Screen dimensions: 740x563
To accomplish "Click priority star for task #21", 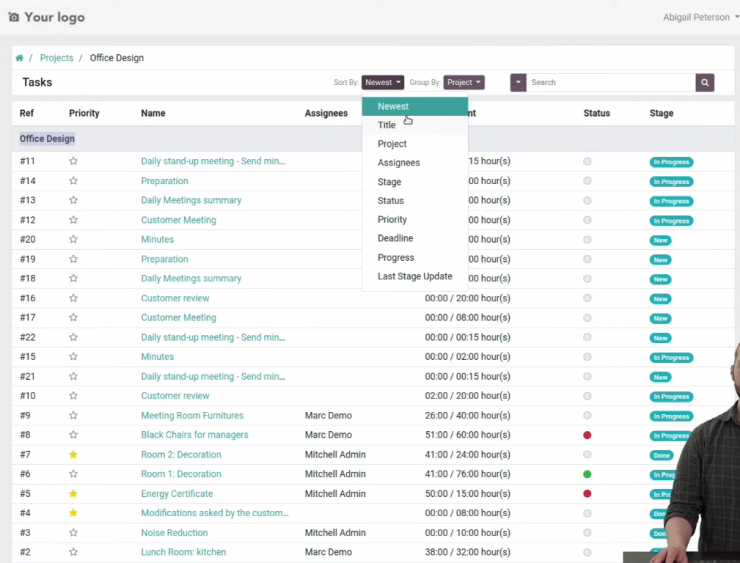I will coord(73,377).
